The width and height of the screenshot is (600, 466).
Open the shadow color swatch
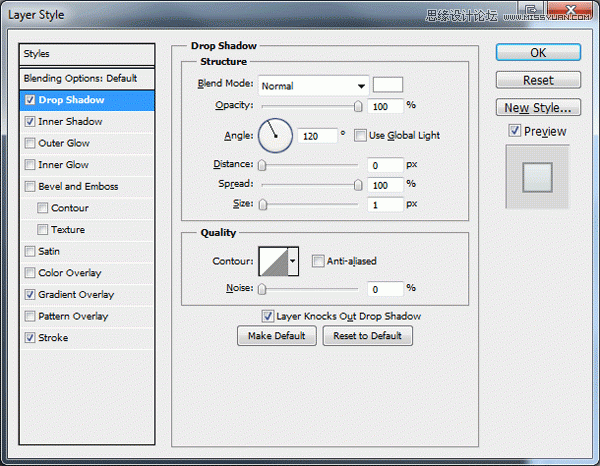(x=388, y=85)
